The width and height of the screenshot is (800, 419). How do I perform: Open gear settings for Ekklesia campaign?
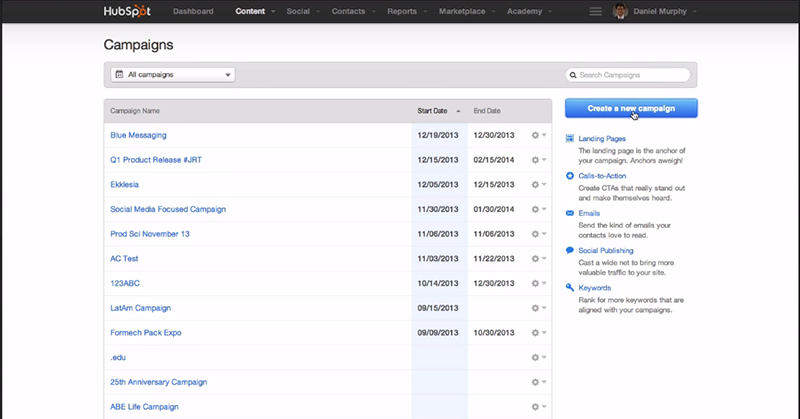tap(537, 184)
